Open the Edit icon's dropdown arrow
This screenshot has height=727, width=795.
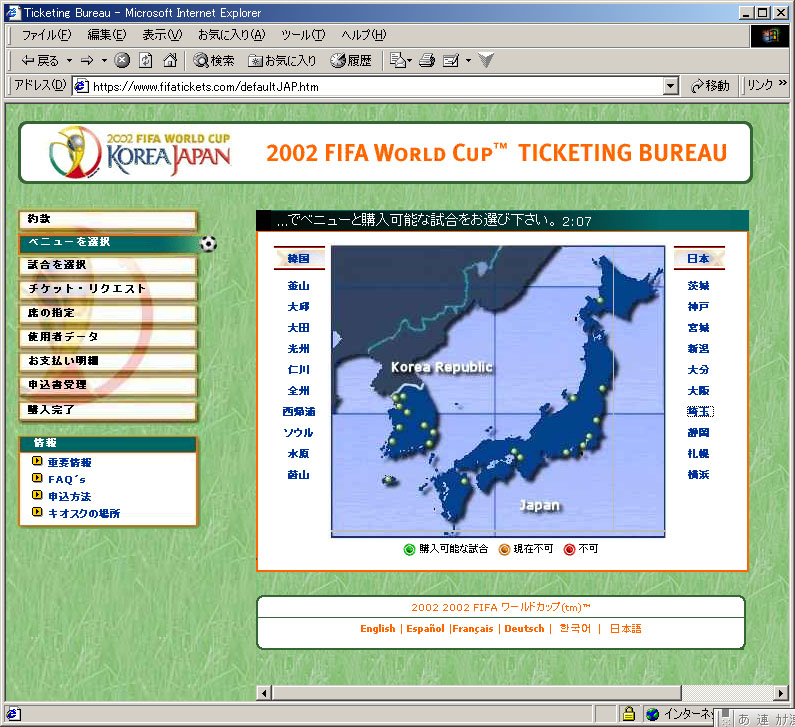coord(468,61)
